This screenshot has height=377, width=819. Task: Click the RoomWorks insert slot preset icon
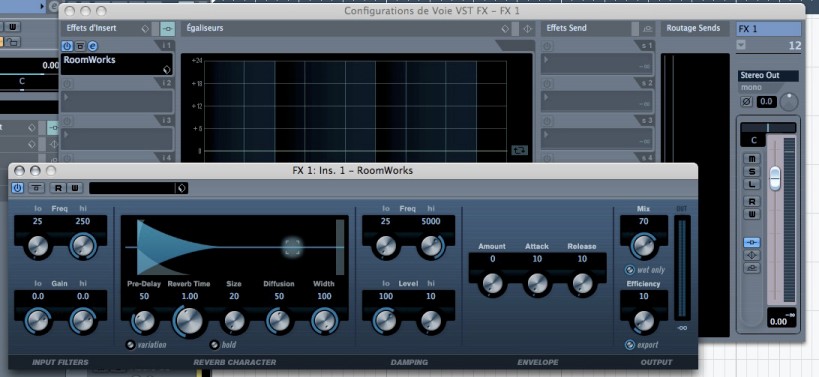167,69
